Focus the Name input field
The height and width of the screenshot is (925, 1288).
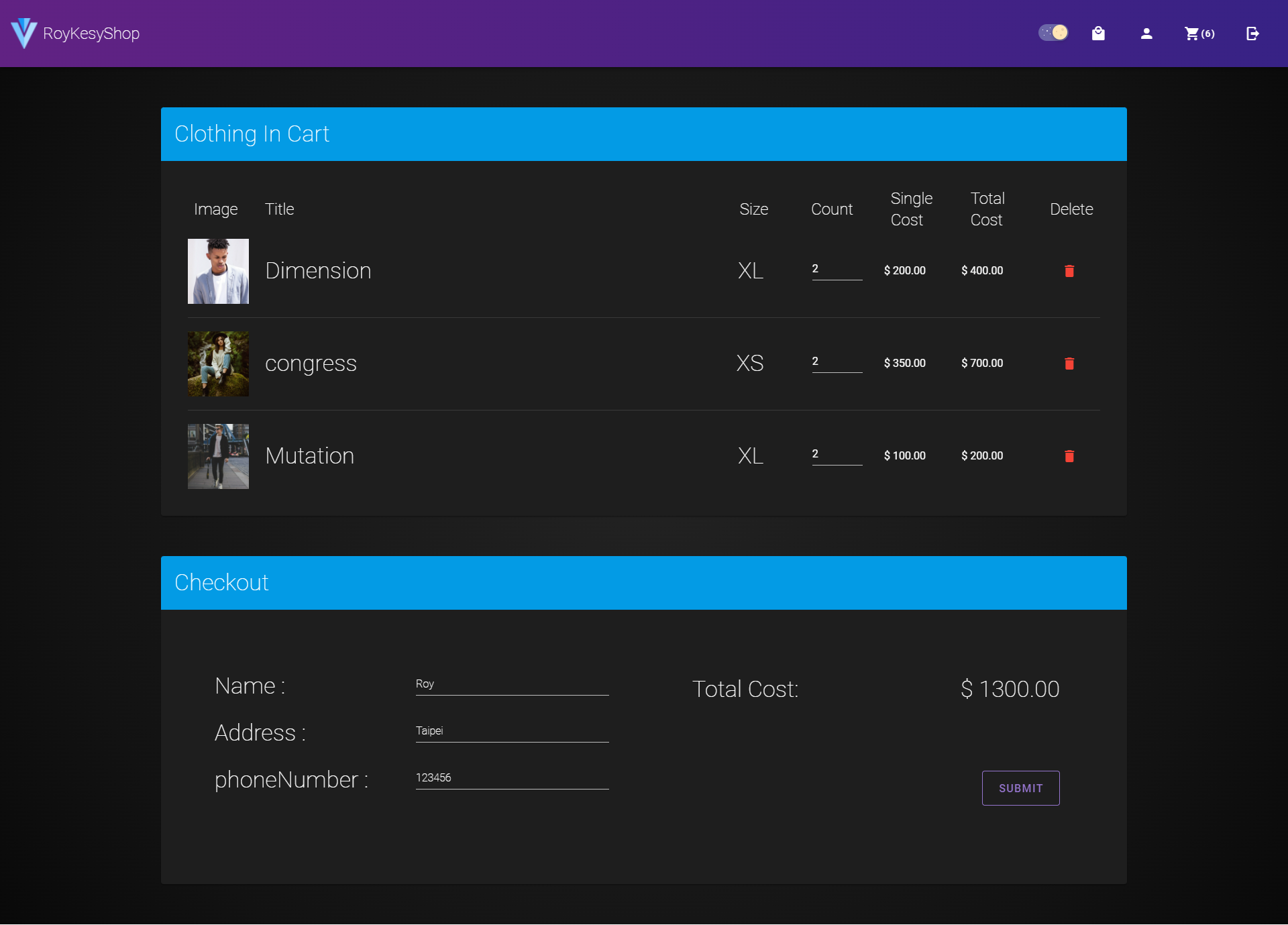click(512, 684)
